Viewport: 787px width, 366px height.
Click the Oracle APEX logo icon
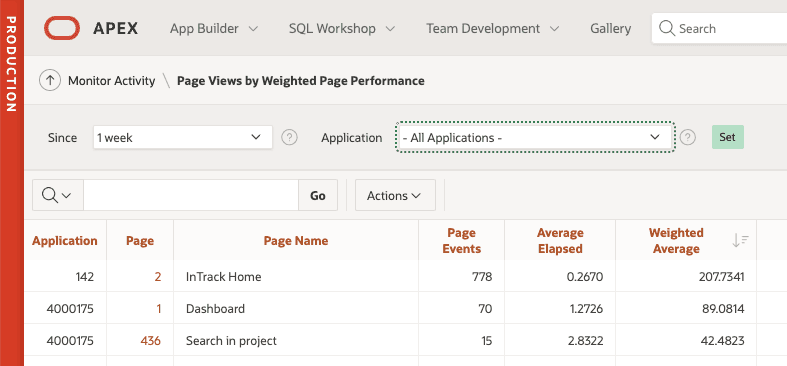62,28
